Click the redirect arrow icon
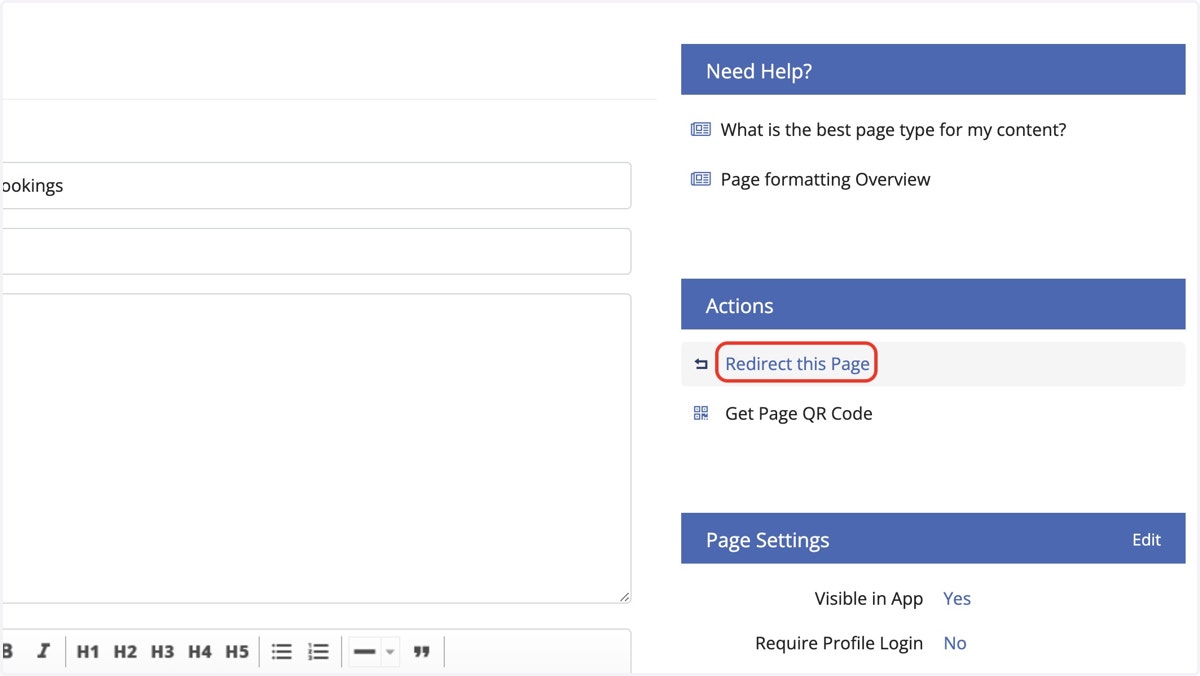 701,365
